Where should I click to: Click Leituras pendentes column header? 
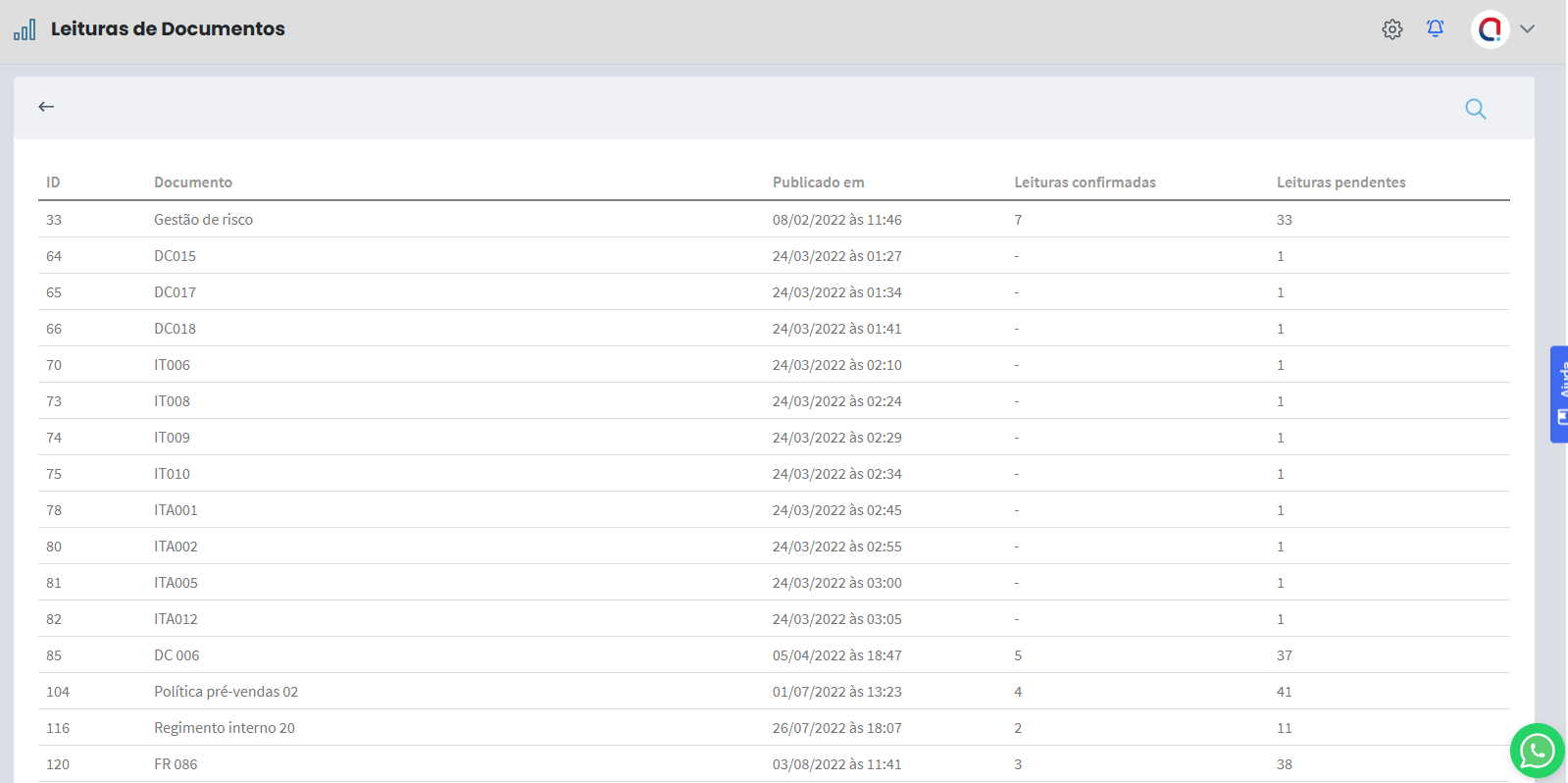1340,183
